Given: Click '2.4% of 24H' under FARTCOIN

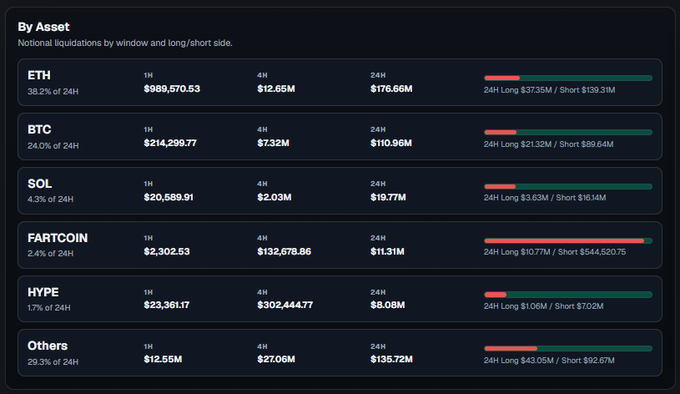Looking at the screenshot, I should pos(50,254).
